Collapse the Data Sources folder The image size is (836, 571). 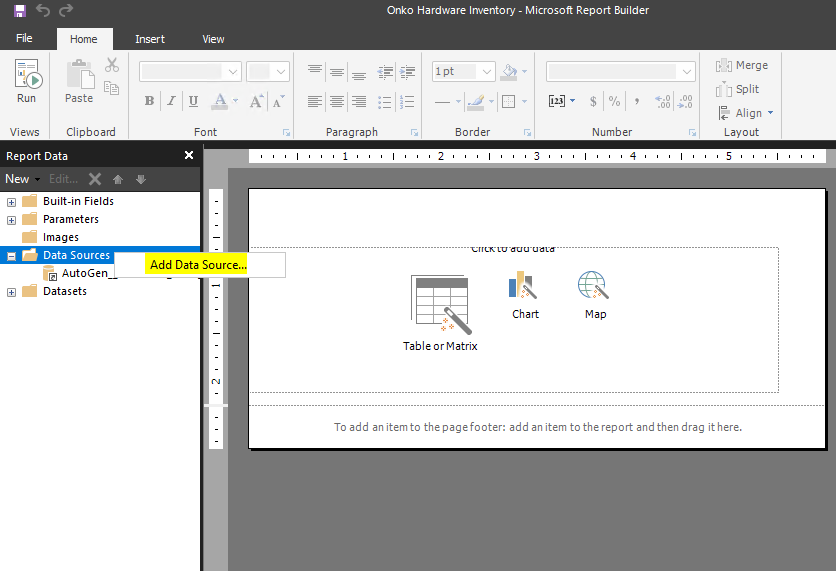tap(11, 256)
